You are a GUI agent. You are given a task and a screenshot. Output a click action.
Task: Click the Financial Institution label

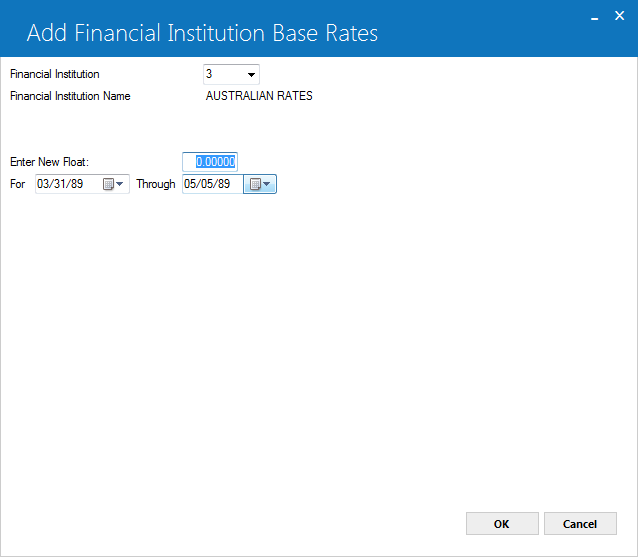click(55, 74)
